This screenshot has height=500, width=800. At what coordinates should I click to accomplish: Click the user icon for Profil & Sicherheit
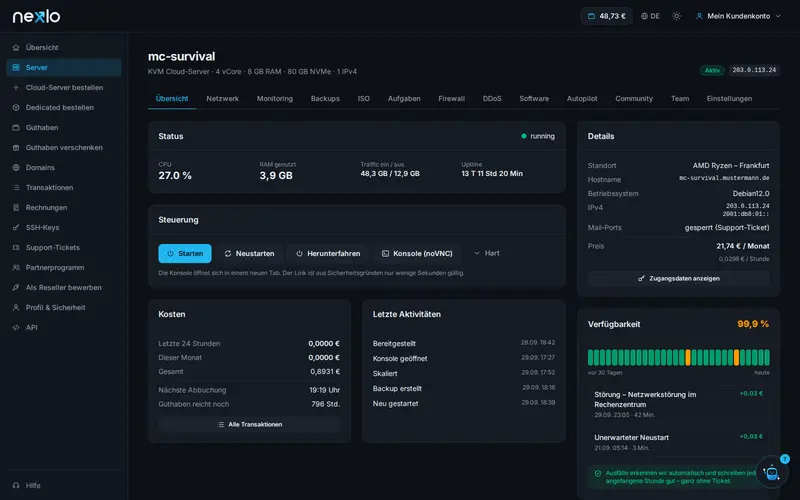point(16,308)
